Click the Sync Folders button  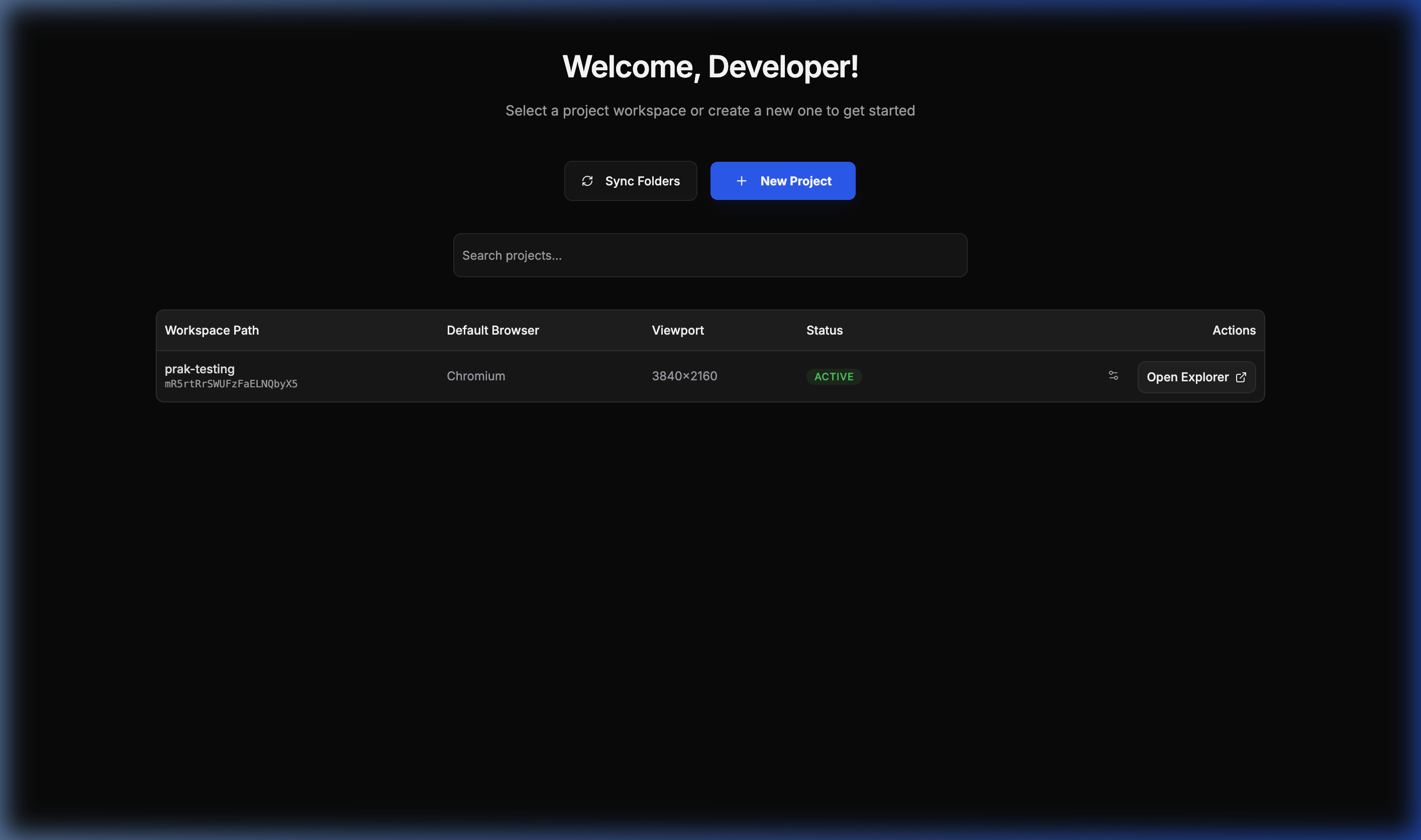tap(630, 180)
